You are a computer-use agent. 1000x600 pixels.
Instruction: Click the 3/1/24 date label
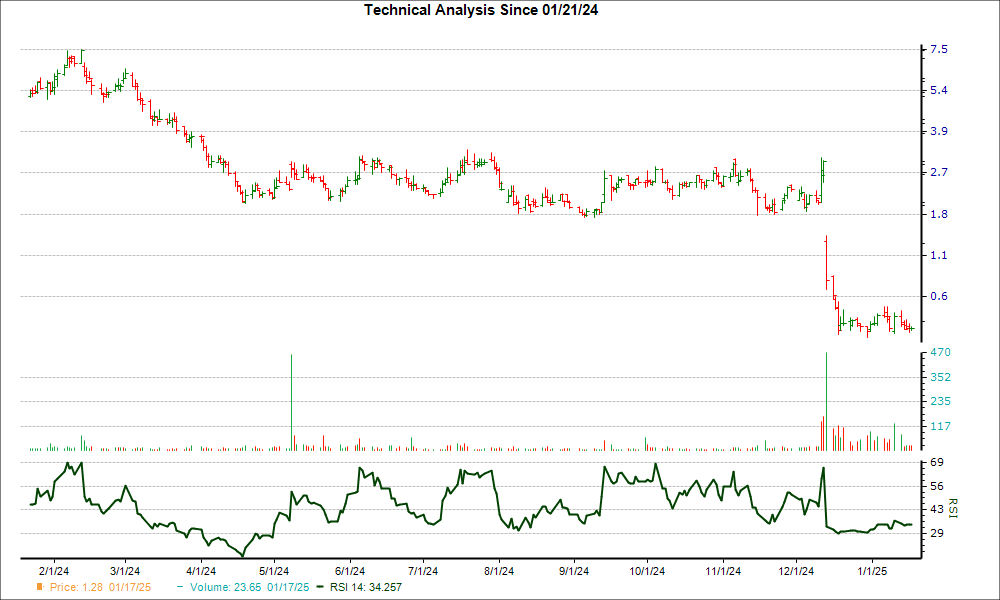tap(125, 571)
